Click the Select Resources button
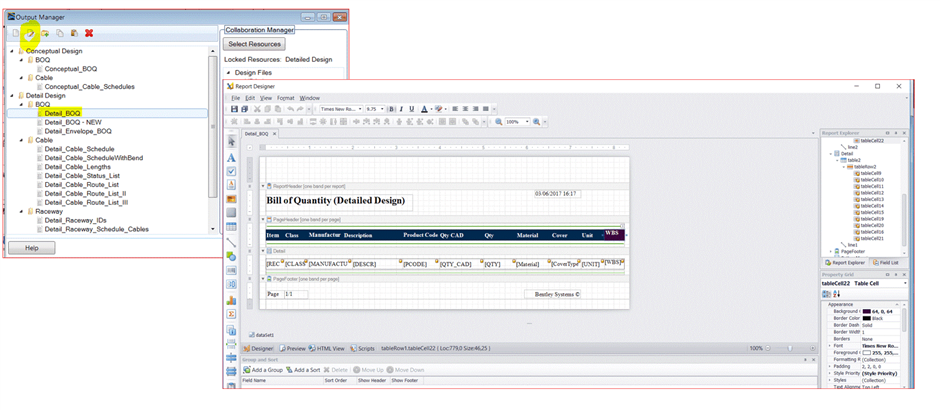The height and width of the screenshot is (410, 940). [x=254, y=44]
